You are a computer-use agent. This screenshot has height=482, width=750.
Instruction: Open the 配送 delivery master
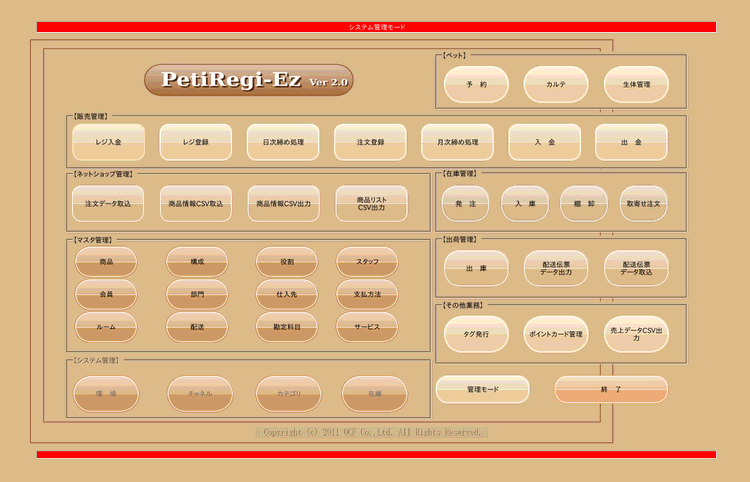pos(197,327)
